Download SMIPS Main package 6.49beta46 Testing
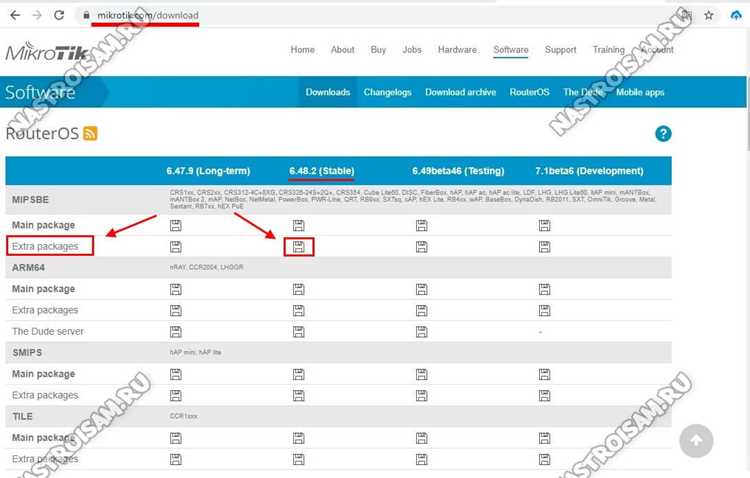The height and width of the screenshot is (478, 750). click(x=421, y=374)
